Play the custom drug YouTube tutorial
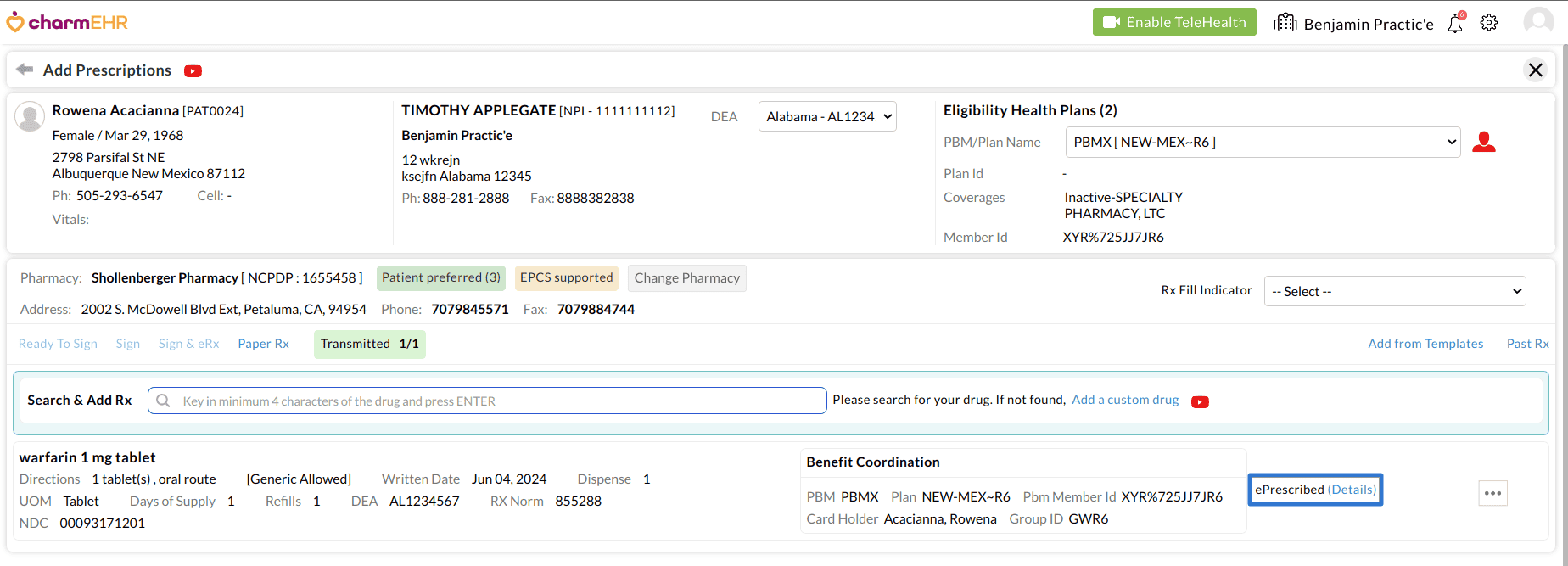The image size is (1568, 566). tap(1200, 401)
